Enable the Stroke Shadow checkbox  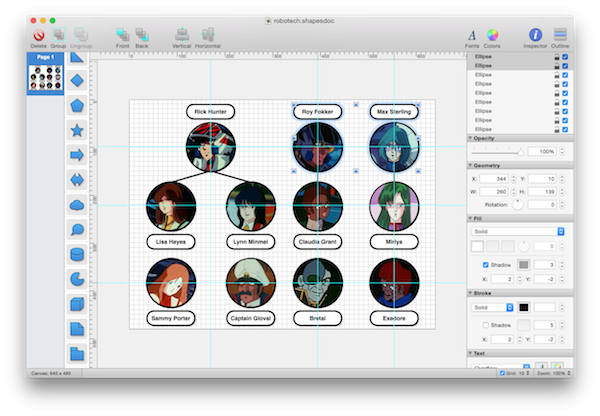486,325
